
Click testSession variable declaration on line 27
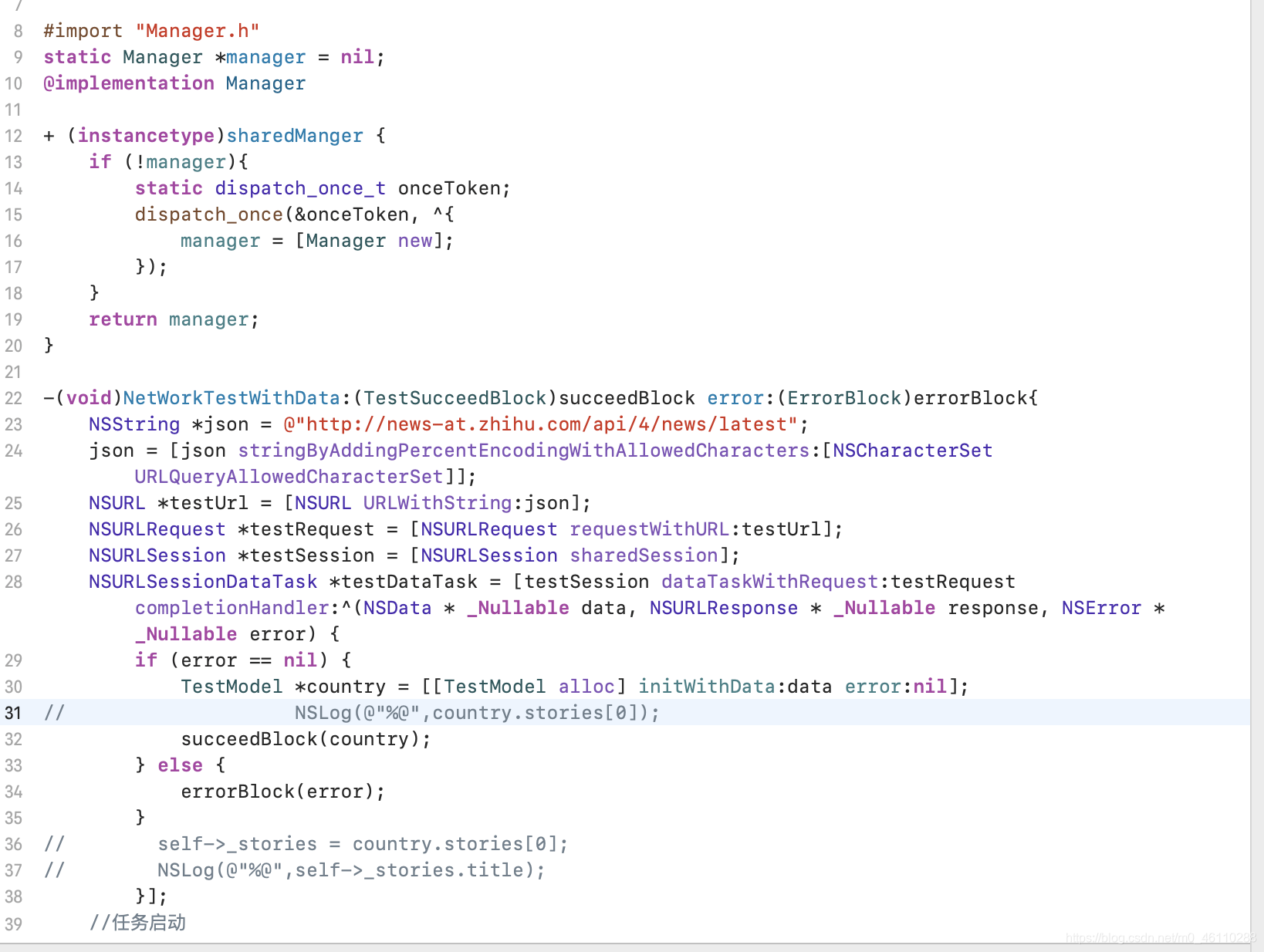[x=306, y=555]
